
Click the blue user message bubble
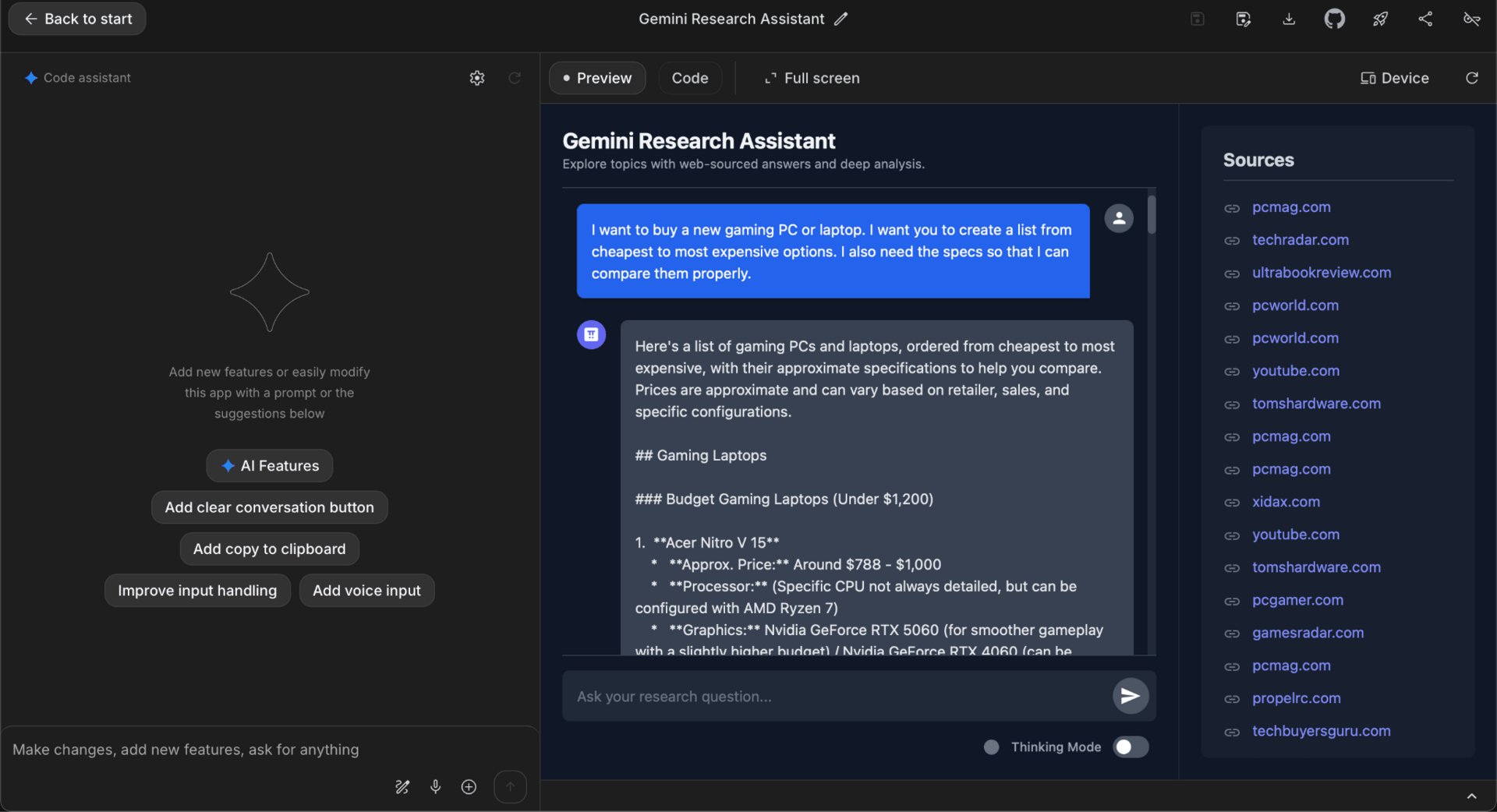click(833, 251)
